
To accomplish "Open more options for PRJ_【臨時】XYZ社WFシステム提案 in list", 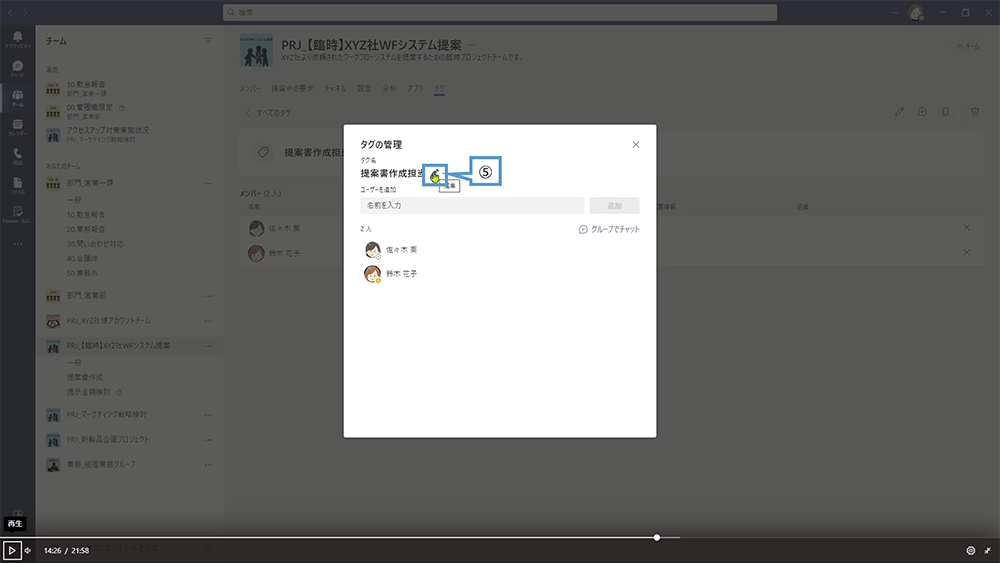I will coord(208,346).
